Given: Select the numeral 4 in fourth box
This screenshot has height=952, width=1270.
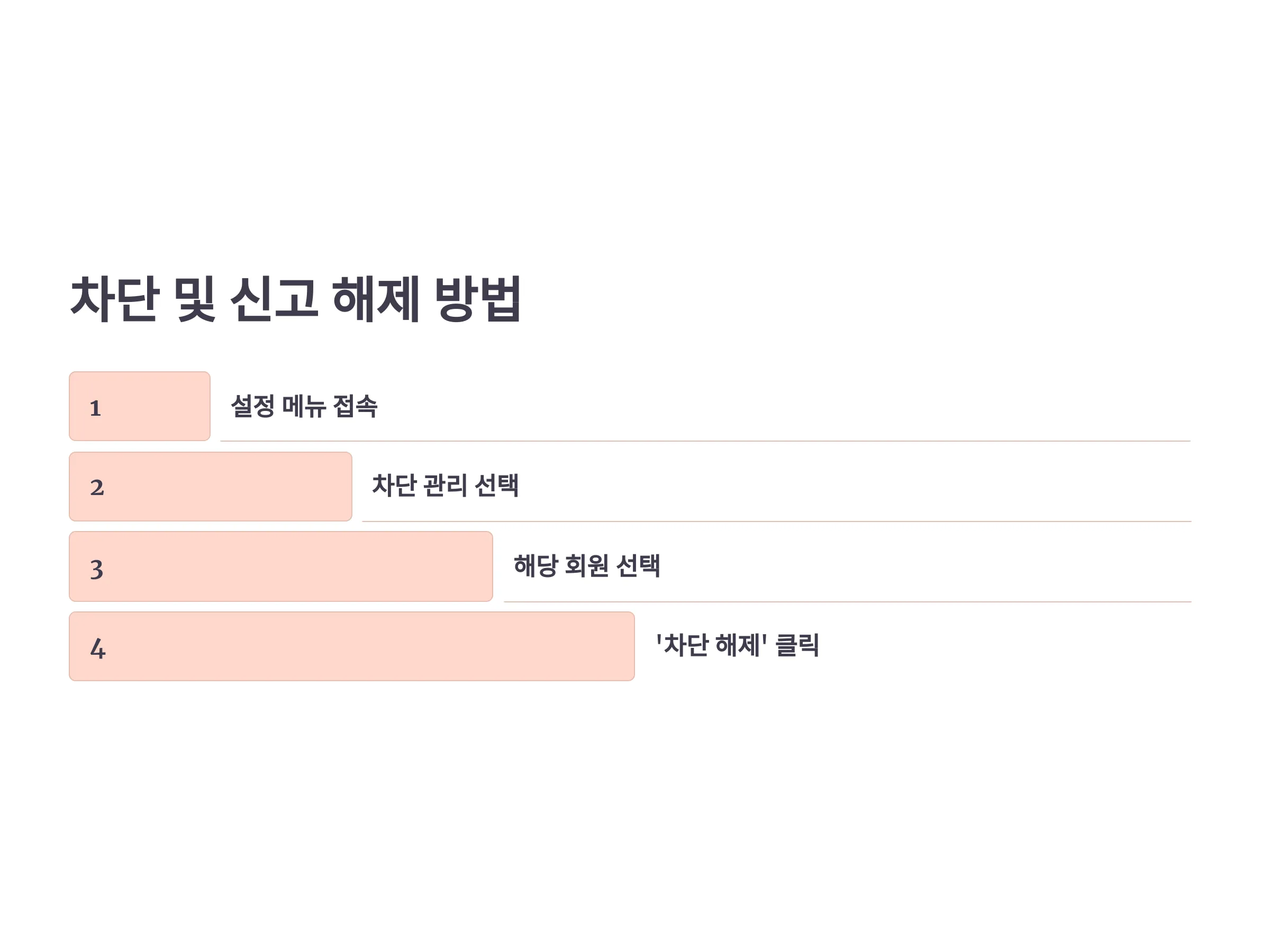Looking at the screenshot, I should tap(97, 648).
